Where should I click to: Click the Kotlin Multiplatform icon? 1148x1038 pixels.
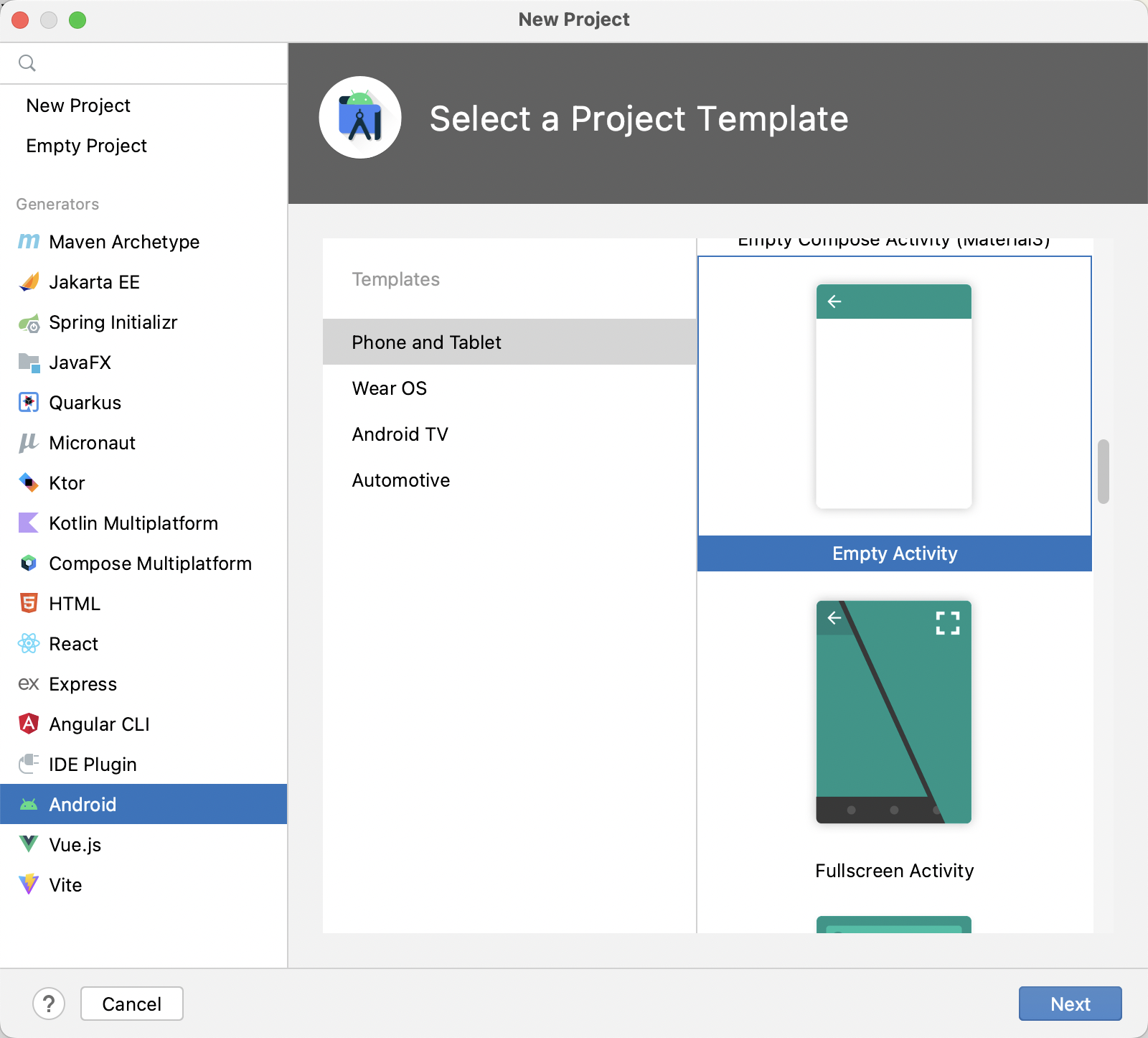pos(29,523)
